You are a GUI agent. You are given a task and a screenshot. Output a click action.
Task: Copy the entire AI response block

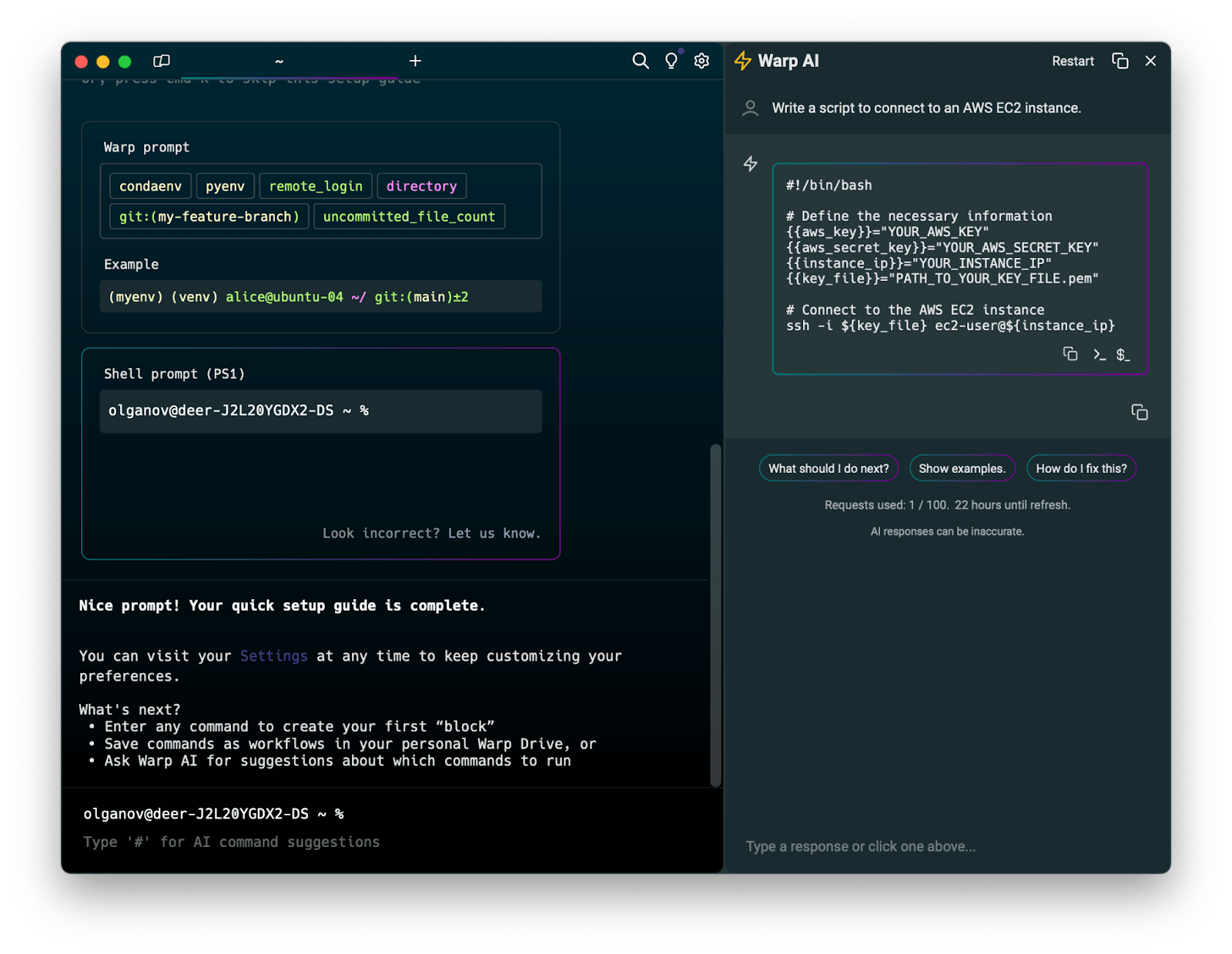1139,413
